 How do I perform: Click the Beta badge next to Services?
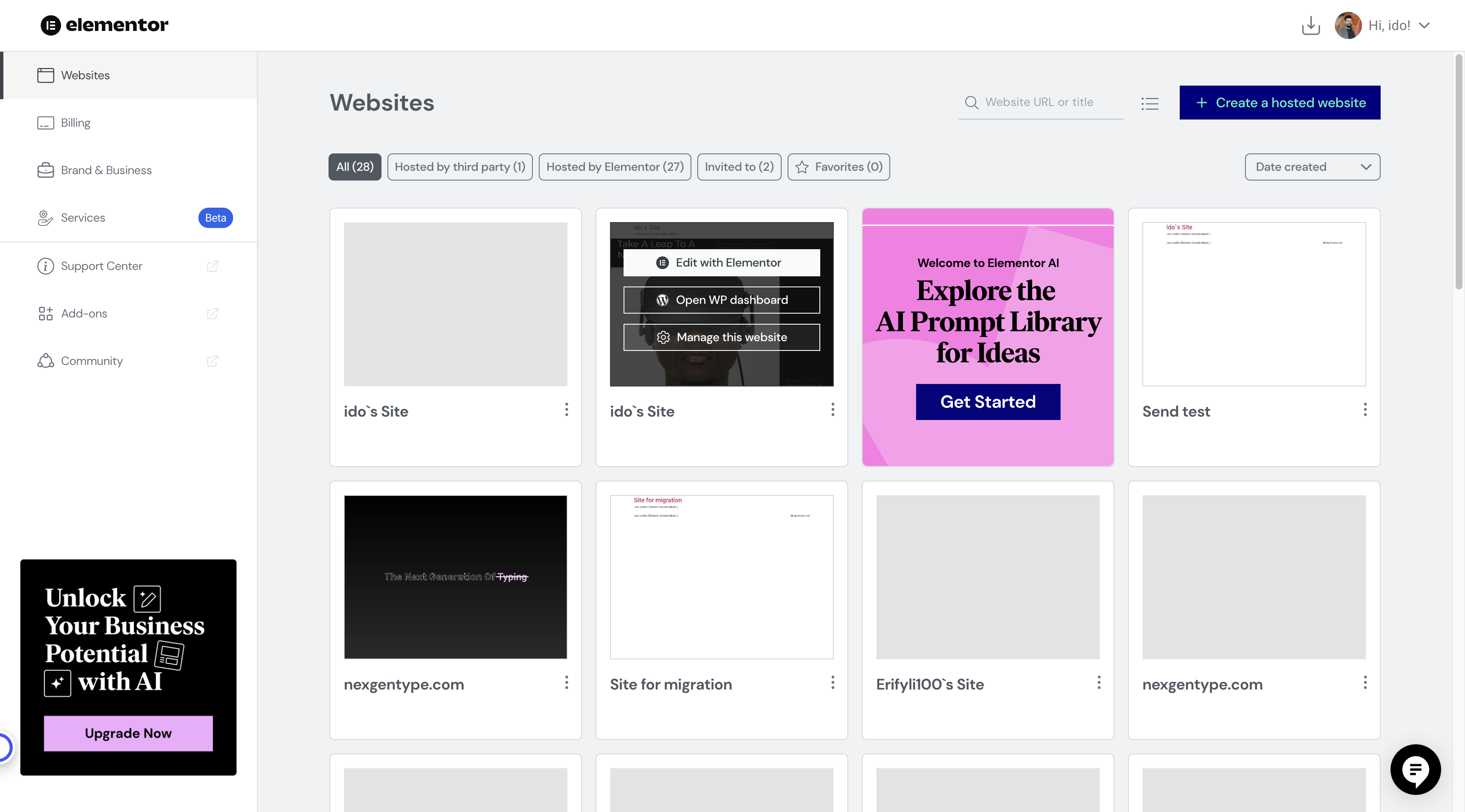[x=215, y=218]
